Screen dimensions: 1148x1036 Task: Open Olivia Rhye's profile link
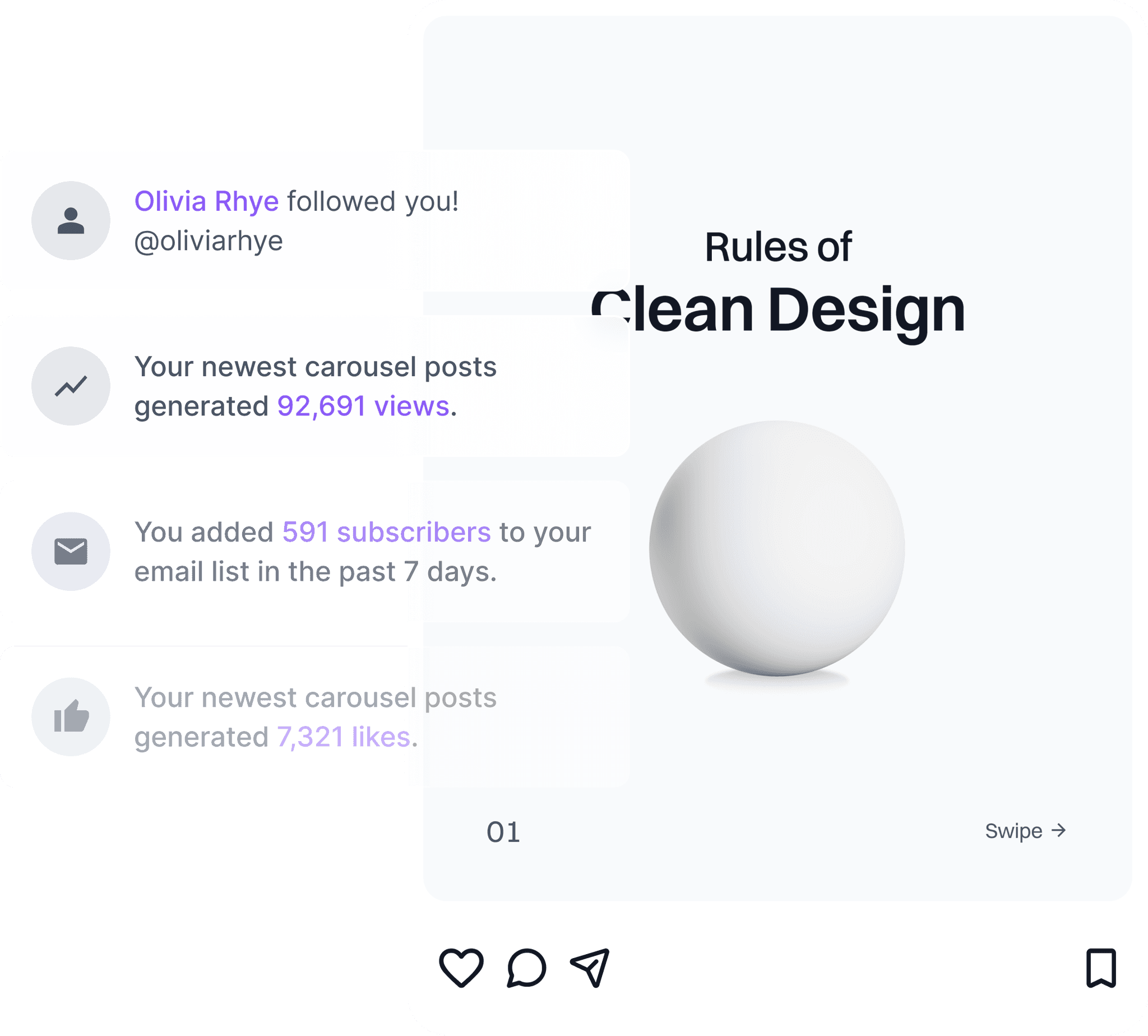click(x=206, y=200)
